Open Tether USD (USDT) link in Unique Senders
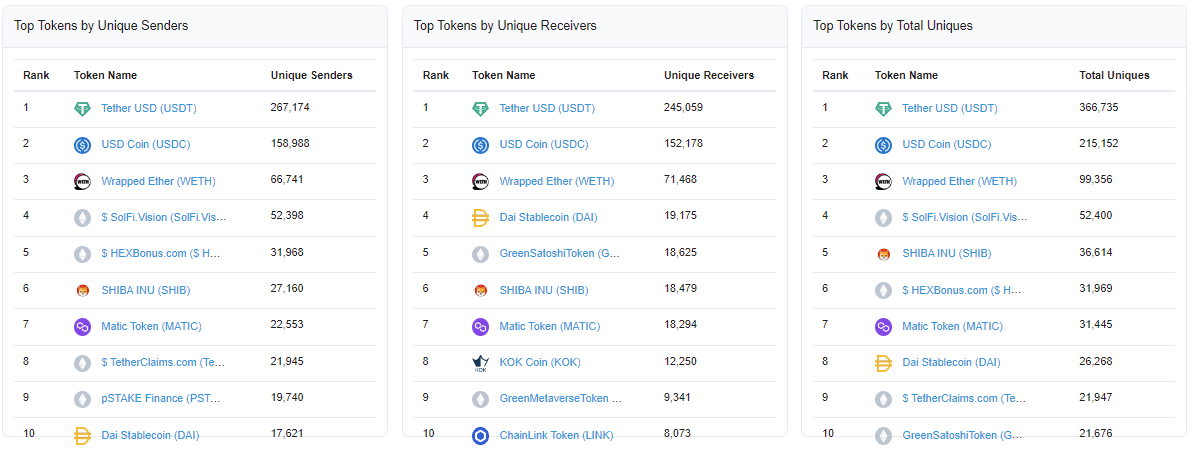 pyautogui.click(x=149, y=109)
